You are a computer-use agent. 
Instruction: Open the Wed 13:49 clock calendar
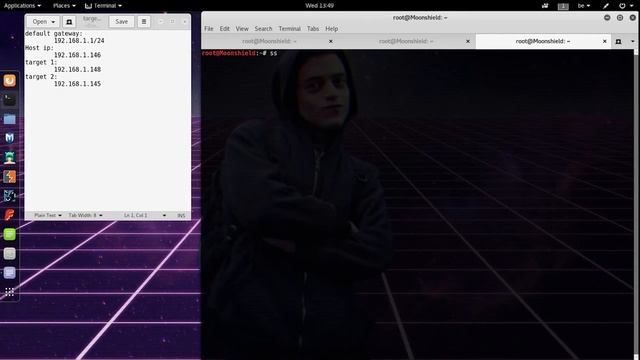click(x=320, y=6)
